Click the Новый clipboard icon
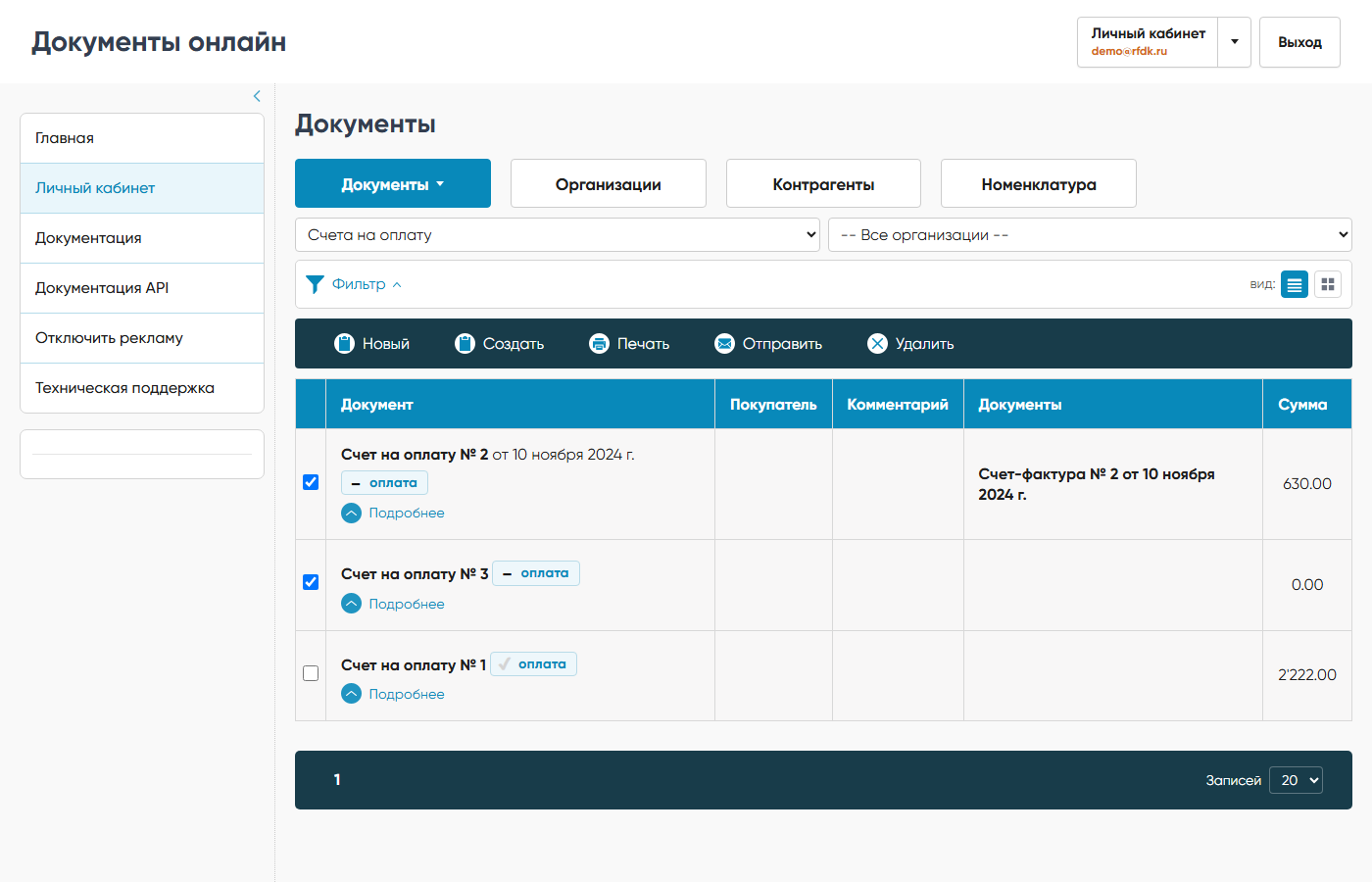 344,343
